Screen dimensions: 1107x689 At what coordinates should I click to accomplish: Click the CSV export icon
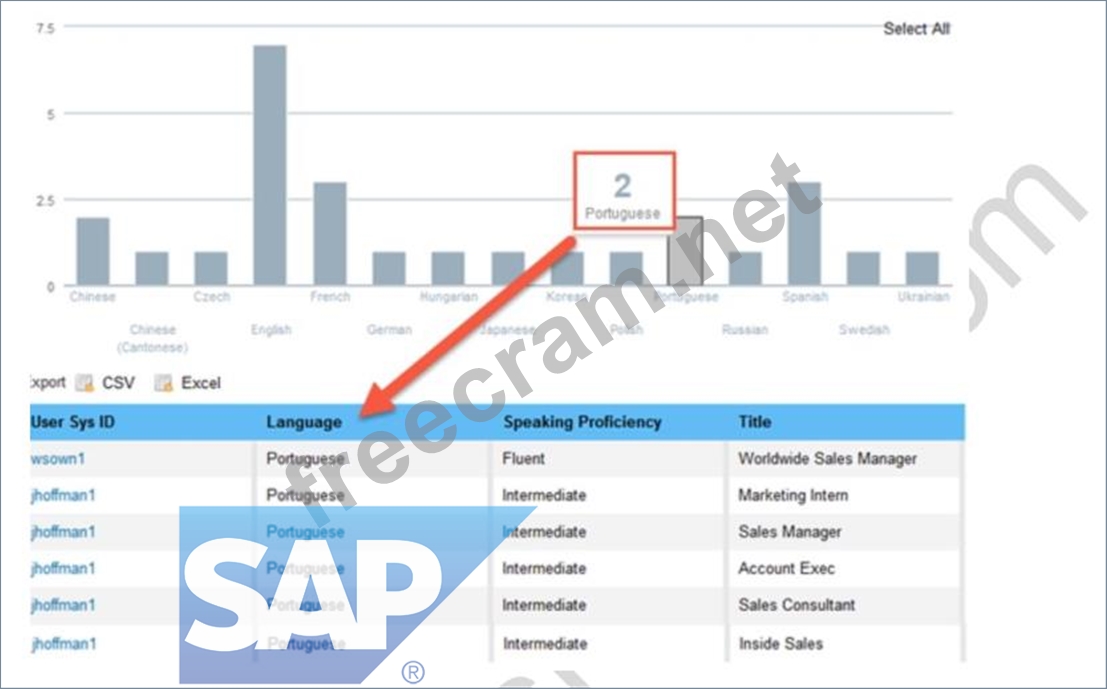[85, 383]
